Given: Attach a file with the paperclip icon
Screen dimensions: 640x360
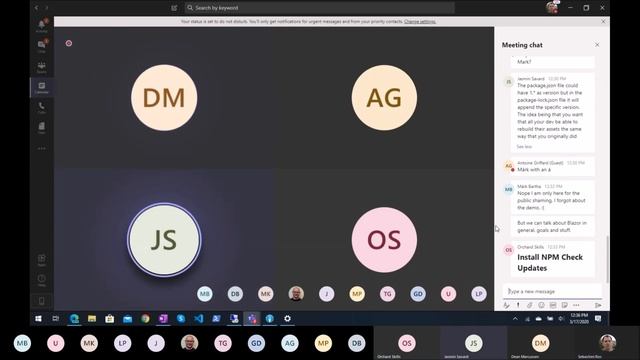Looking at the screenshot, I should pos(529,305).
